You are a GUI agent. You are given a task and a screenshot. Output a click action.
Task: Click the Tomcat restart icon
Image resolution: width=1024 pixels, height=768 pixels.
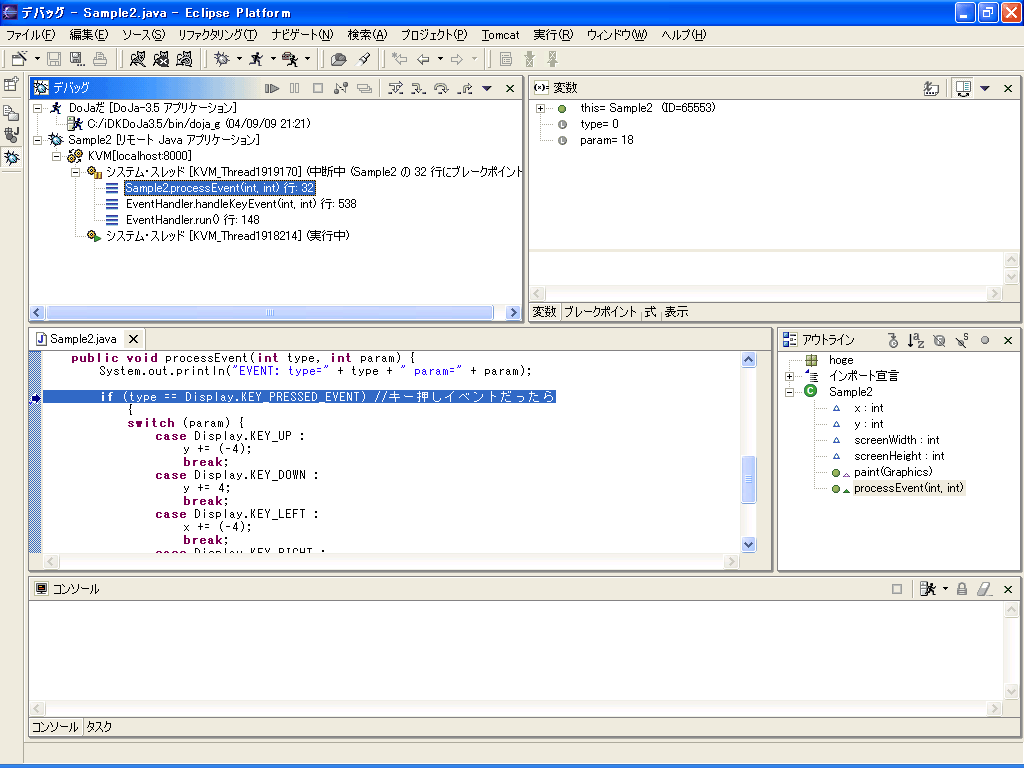pos(184,59)
